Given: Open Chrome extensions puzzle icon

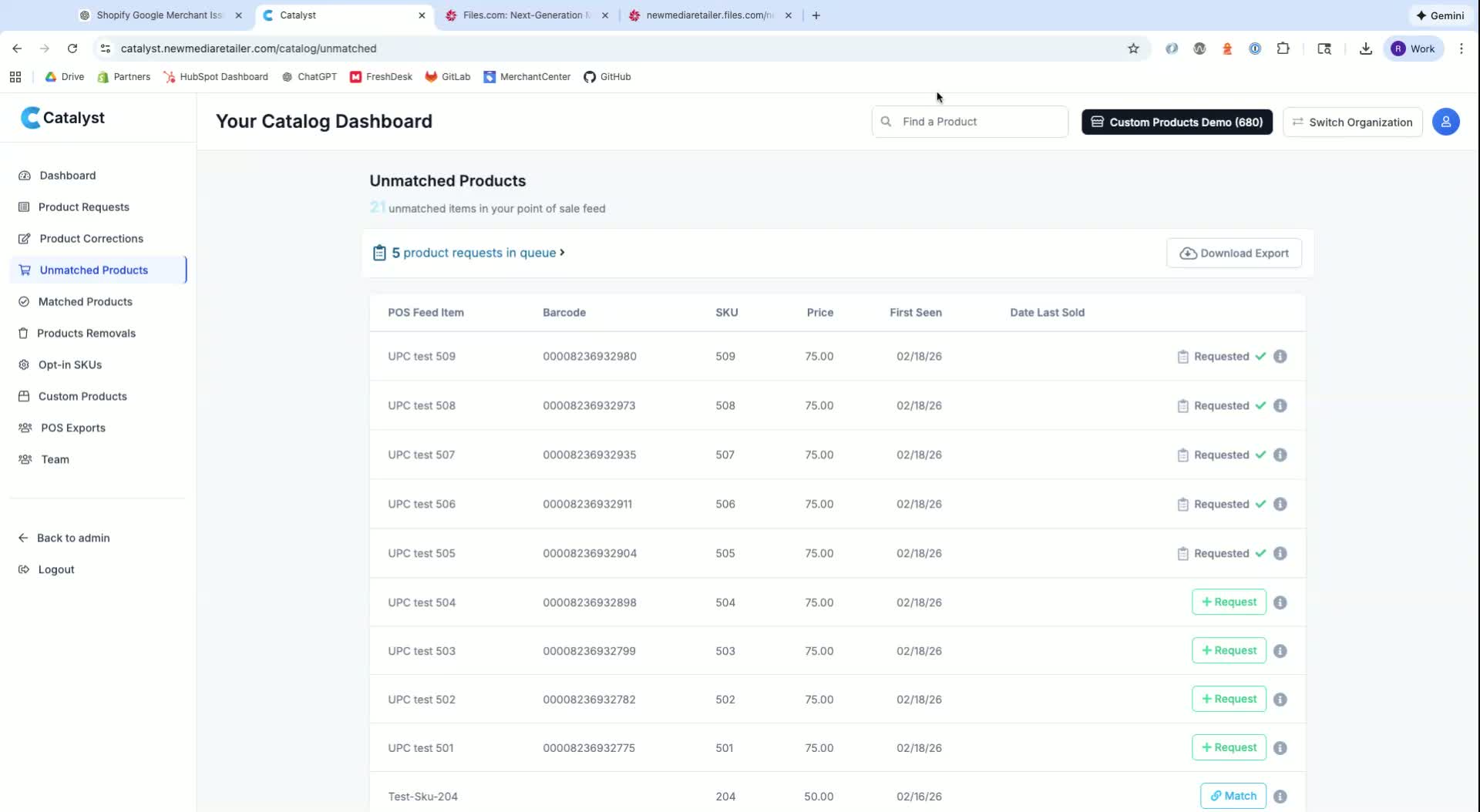Looking at the screenshot, I should point(1283,49).
